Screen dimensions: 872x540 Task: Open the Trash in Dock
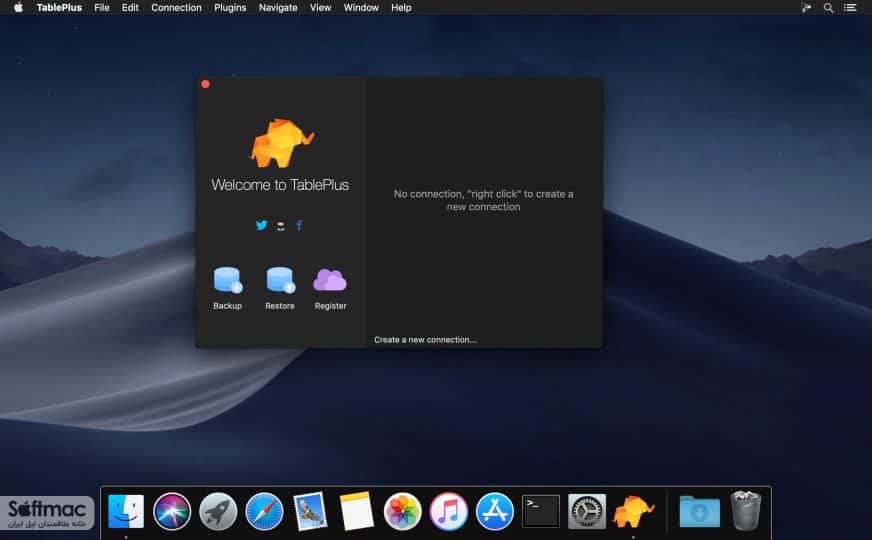coord(745,510)
